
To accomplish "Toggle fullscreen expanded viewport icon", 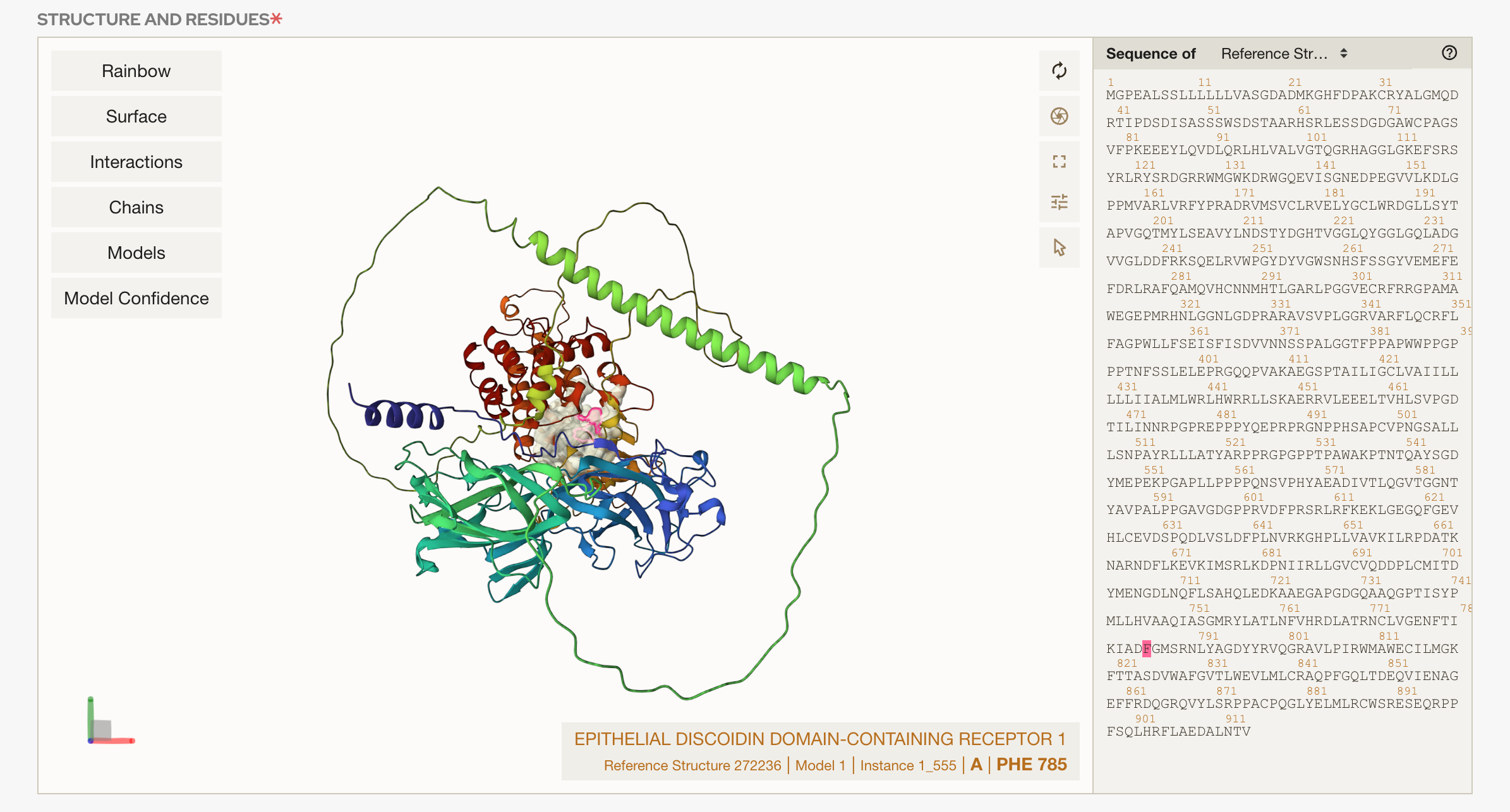I will coord(1059,162).
